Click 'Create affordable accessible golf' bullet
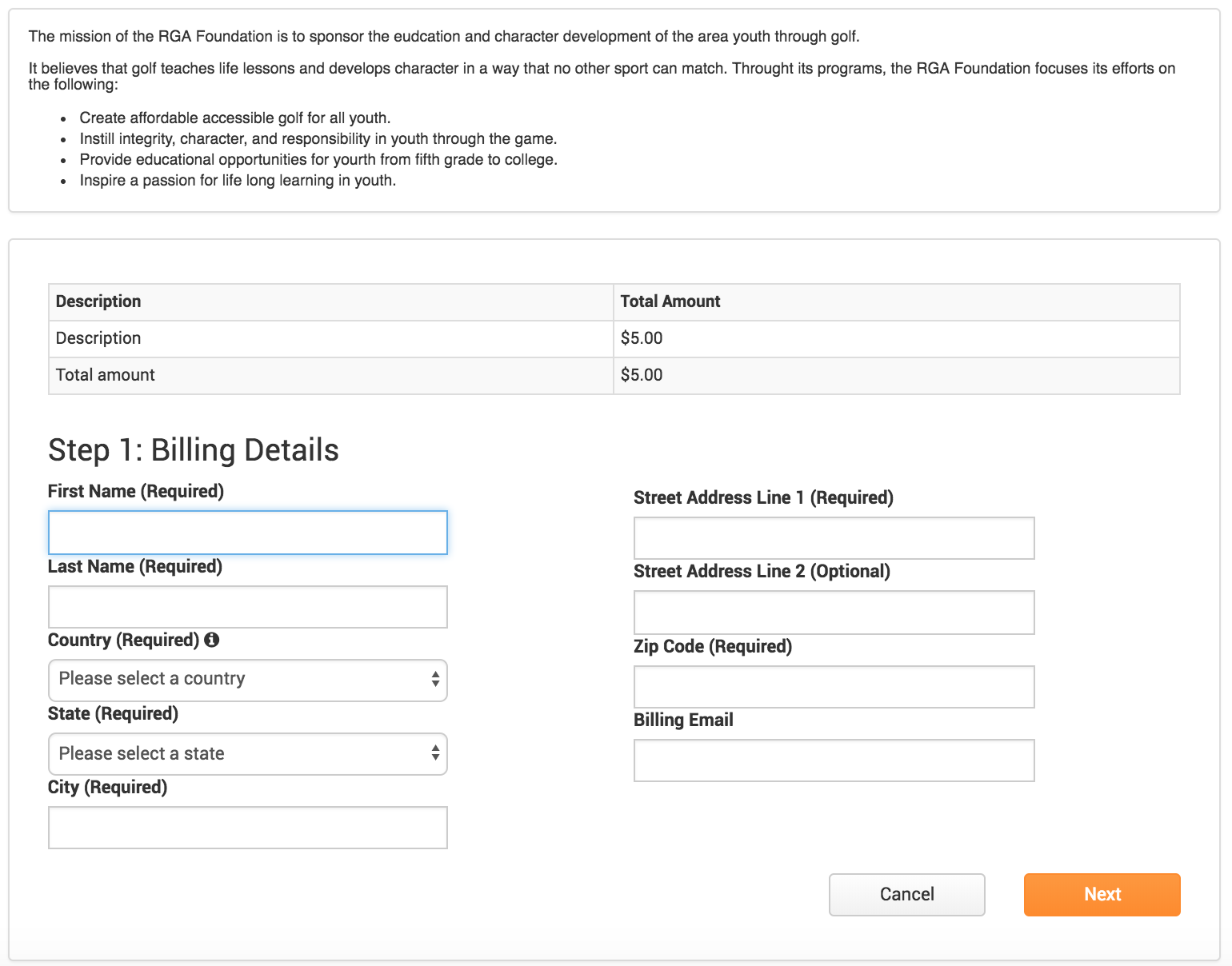Viewport: 1232px width, 966px height. [x=235, y=118]
